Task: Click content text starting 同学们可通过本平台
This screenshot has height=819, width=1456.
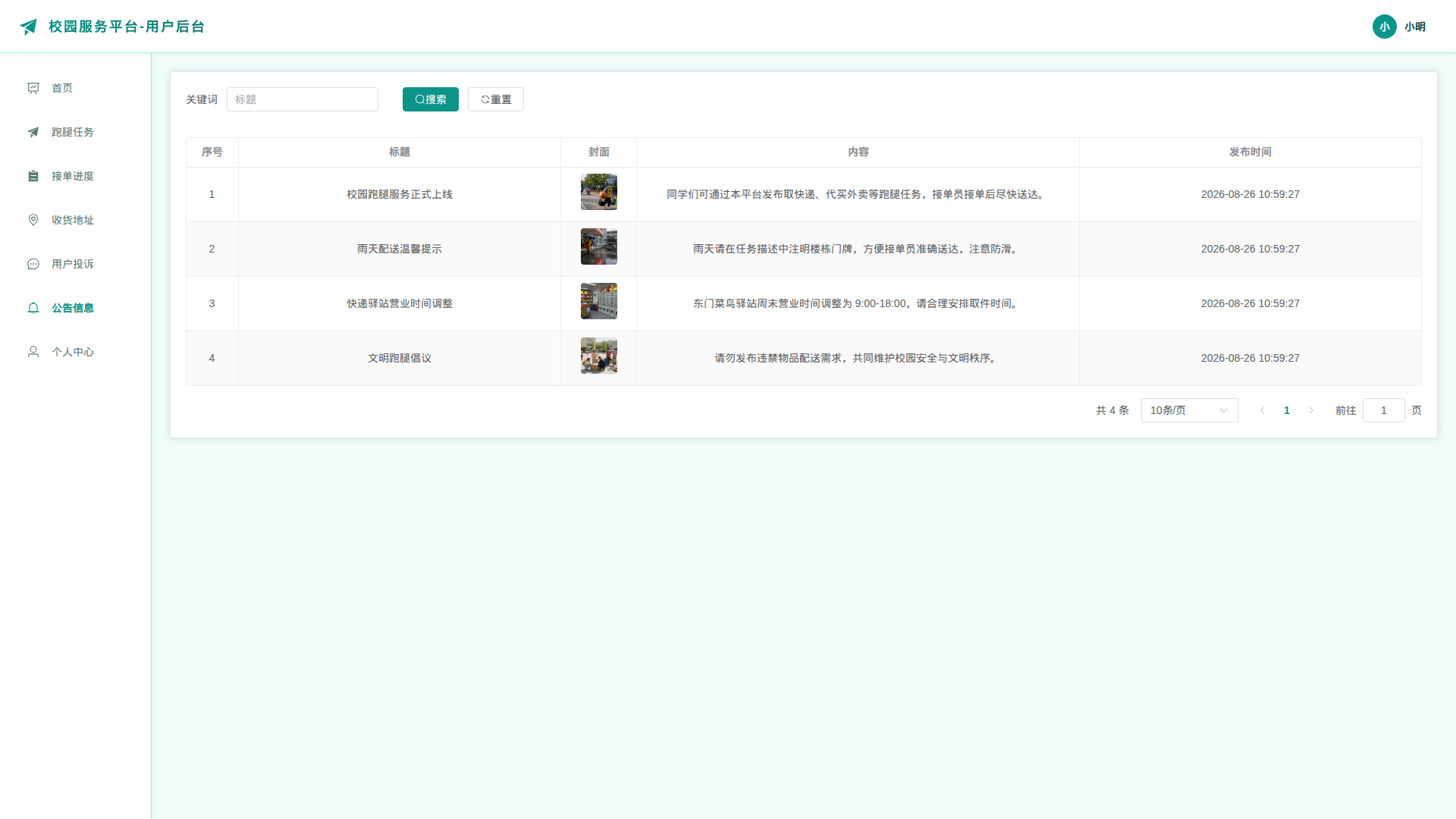Action: pos(858,194)
